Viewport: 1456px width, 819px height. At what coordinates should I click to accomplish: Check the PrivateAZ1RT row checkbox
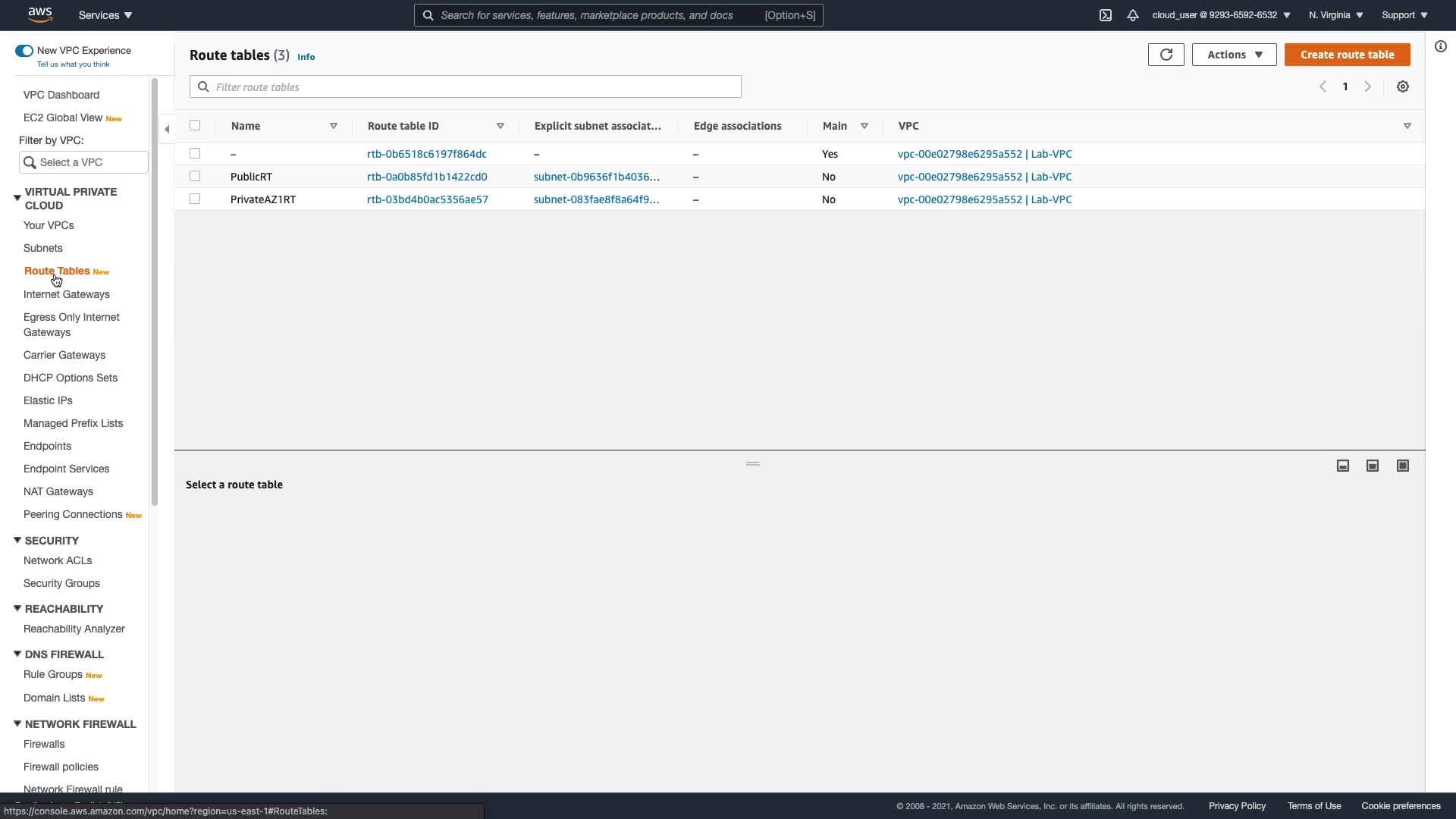[195, 199]
